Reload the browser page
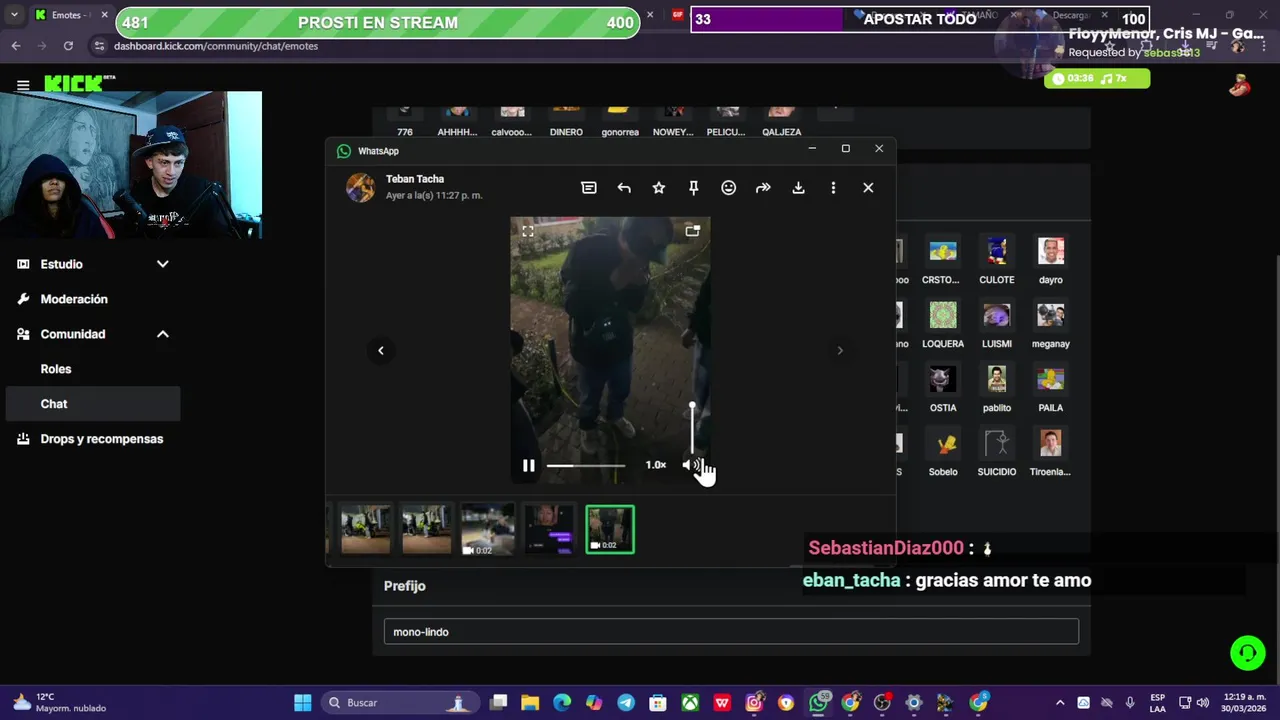The image size is (1280, 720). tap(68, 46)
